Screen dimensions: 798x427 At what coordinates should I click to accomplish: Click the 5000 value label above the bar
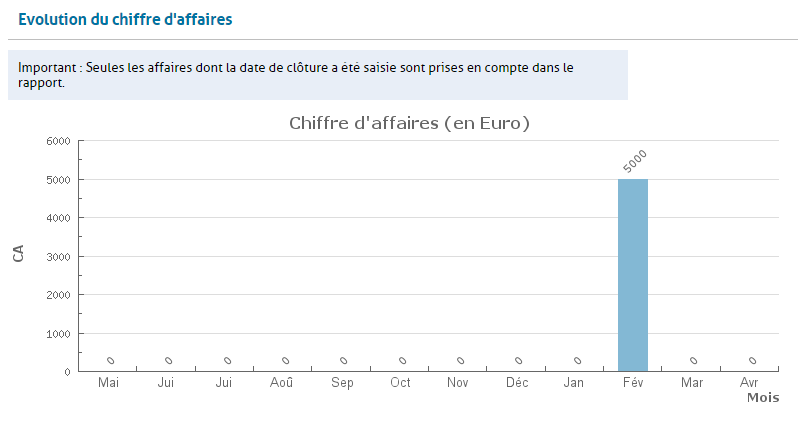click(635, 161)
